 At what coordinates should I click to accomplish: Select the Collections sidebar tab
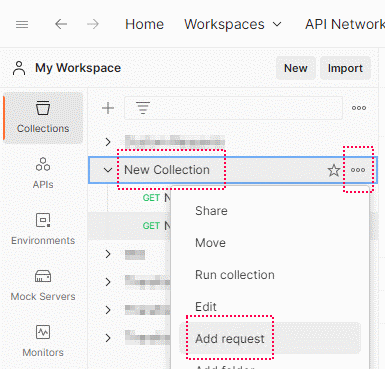coord(43,118)
